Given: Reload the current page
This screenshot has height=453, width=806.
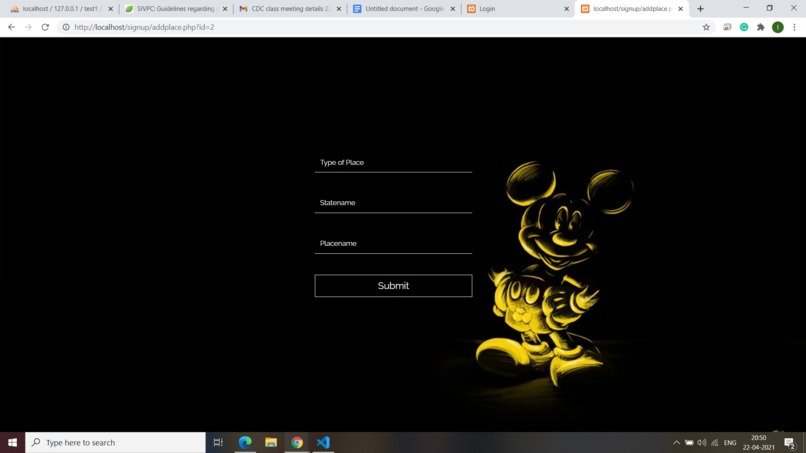Looking at the screenshot, I should pyautogui.click(x=45, y=27).
